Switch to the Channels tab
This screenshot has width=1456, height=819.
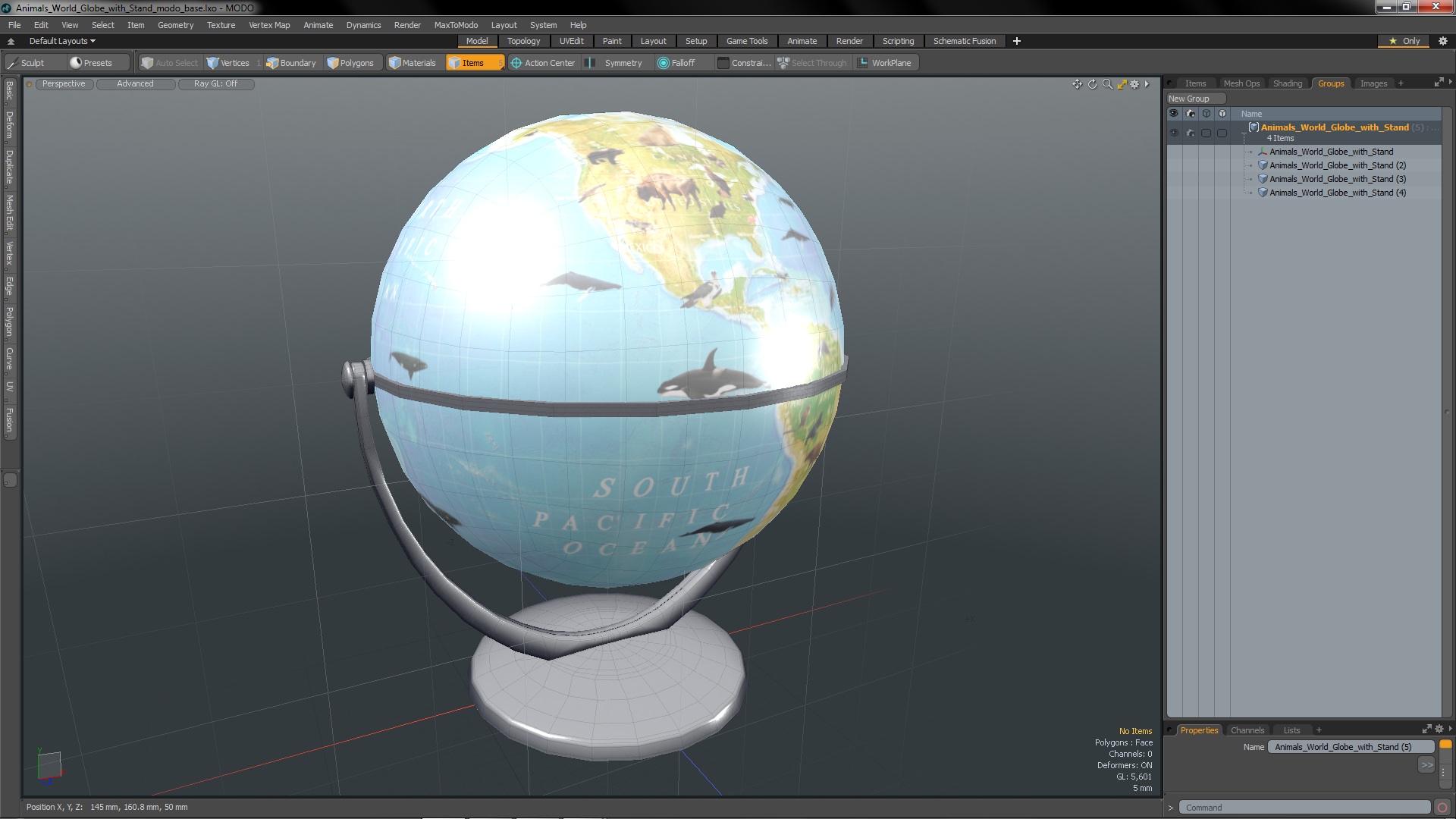pyautogui.click(x=1247, y=730)
